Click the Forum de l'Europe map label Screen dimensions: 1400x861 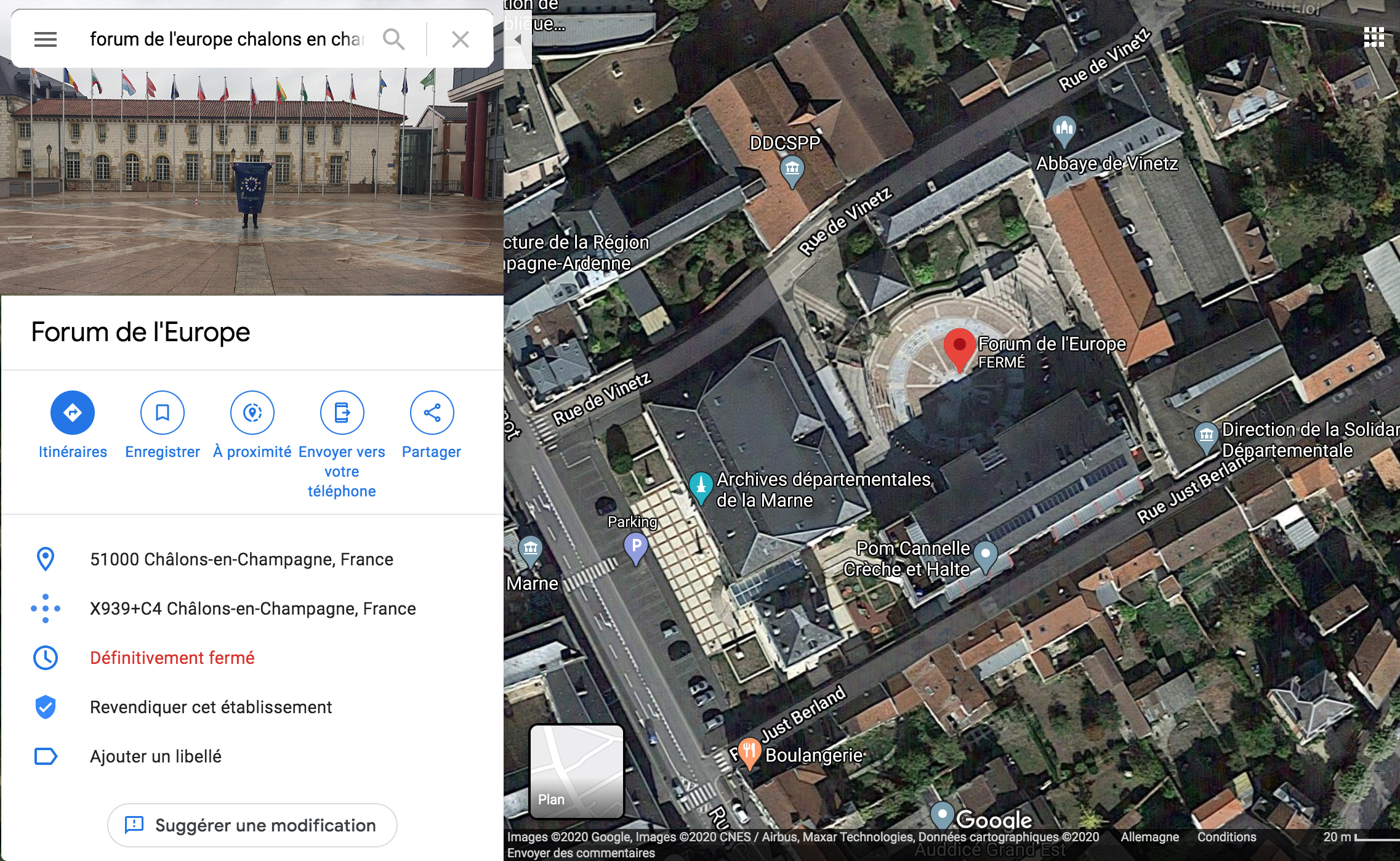coord(1052,344)
